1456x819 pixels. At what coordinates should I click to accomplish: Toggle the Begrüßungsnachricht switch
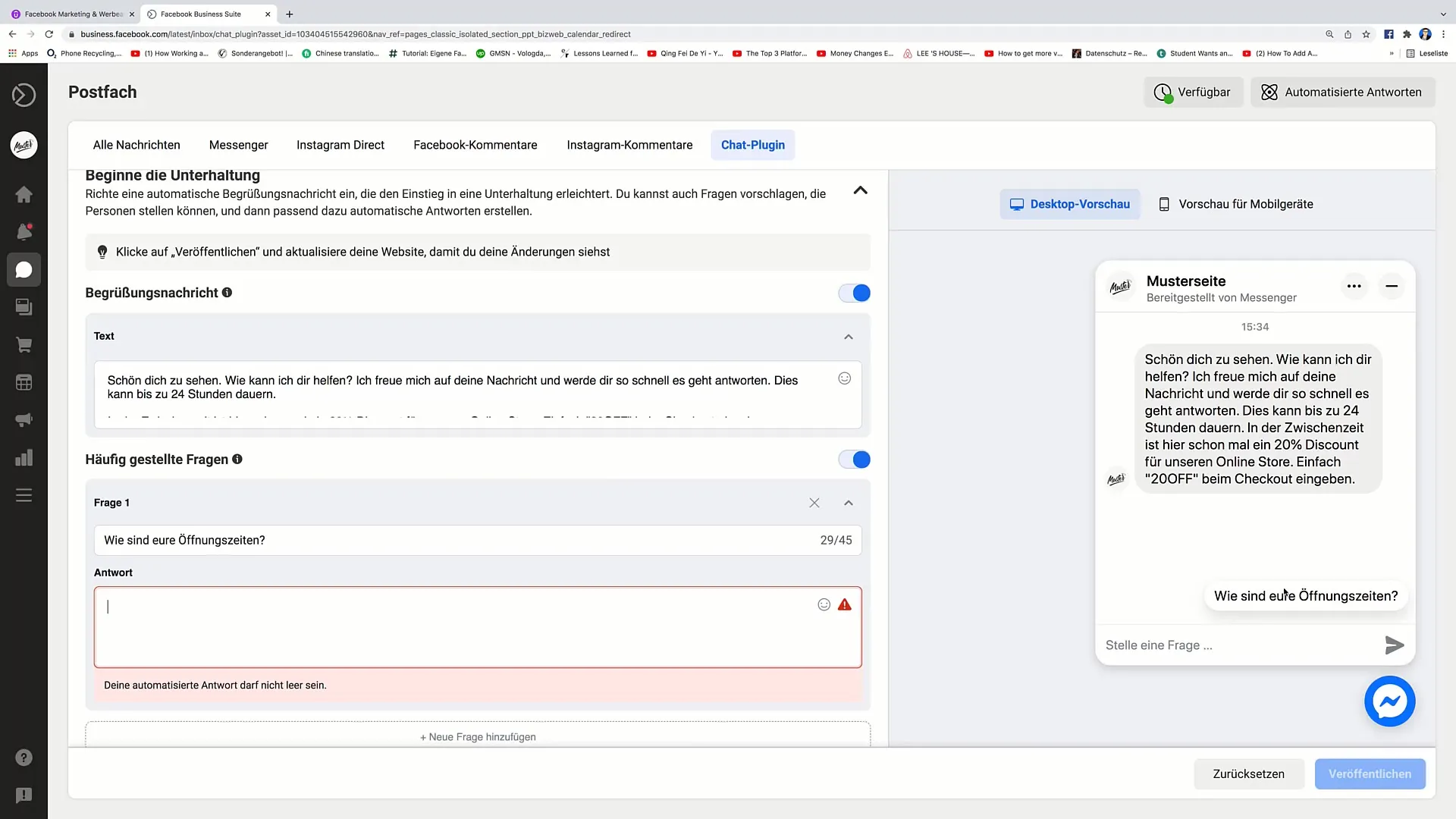point(854,293)
